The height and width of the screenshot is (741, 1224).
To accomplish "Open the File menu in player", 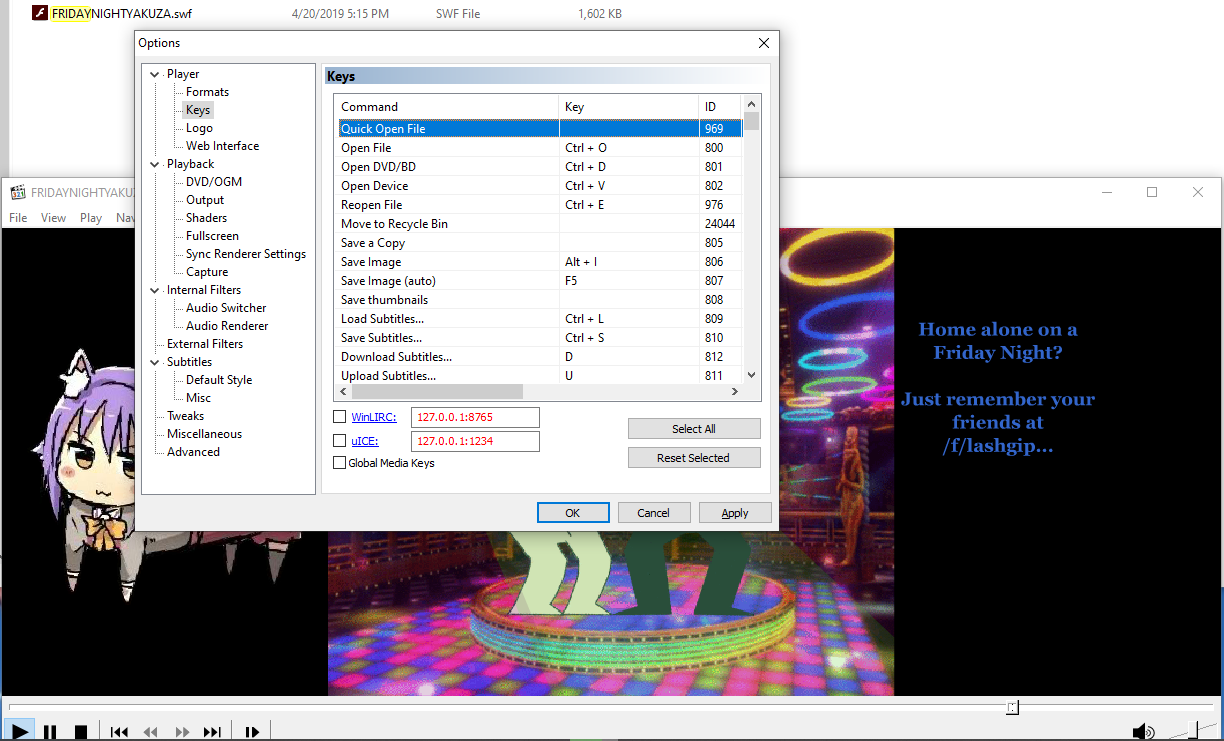I will (x=19, y=218).
